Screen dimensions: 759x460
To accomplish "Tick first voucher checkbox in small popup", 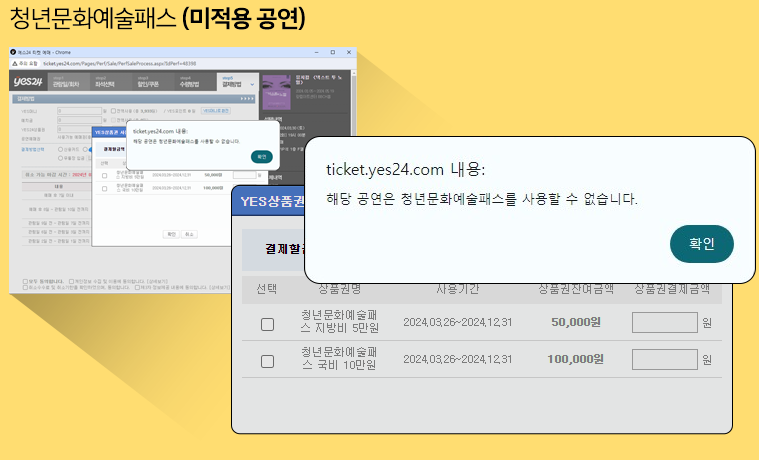I will [105, 176].
